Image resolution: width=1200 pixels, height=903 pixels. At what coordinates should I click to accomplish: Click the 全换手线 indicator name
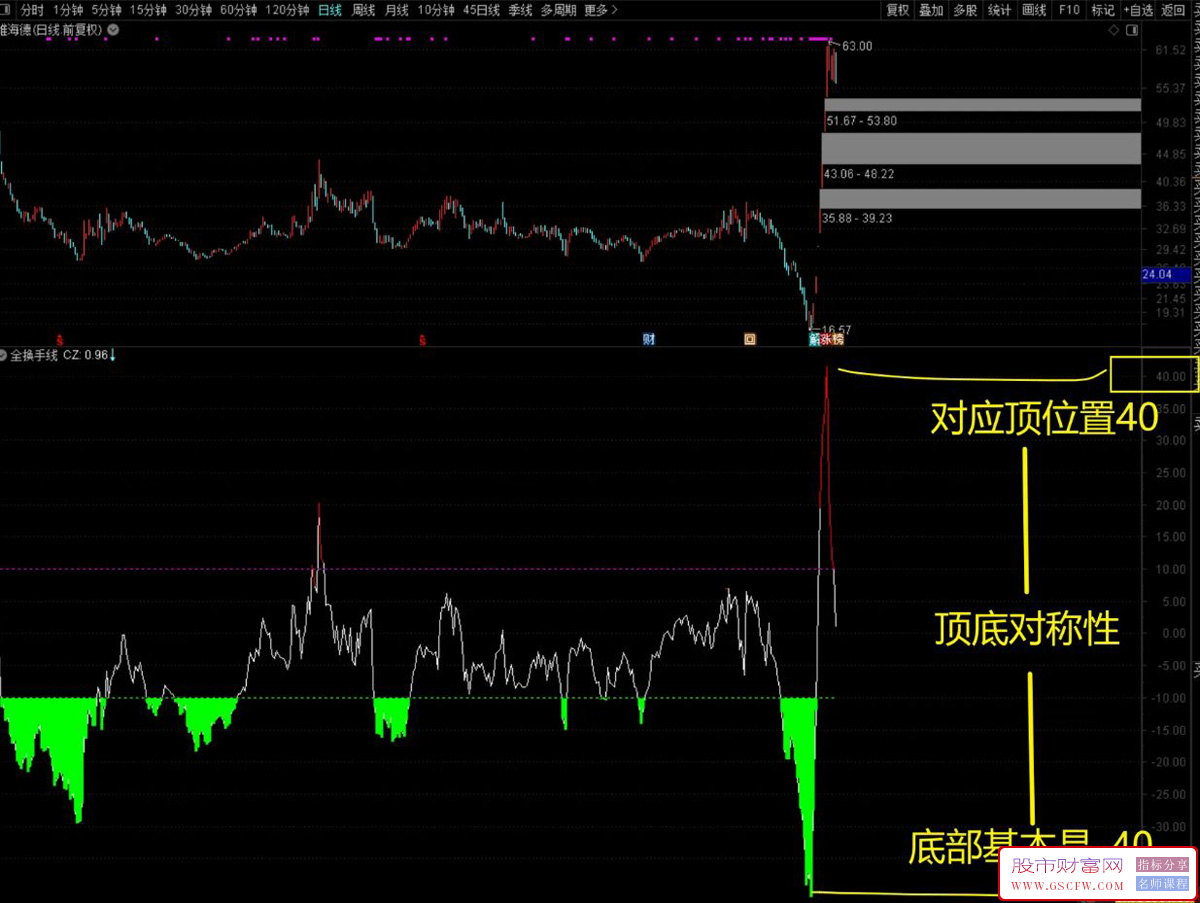34,354
